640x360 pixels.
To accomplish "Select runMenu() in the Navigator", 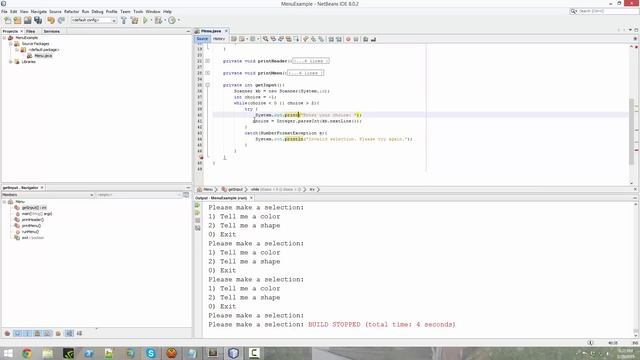I will (30, 232).
